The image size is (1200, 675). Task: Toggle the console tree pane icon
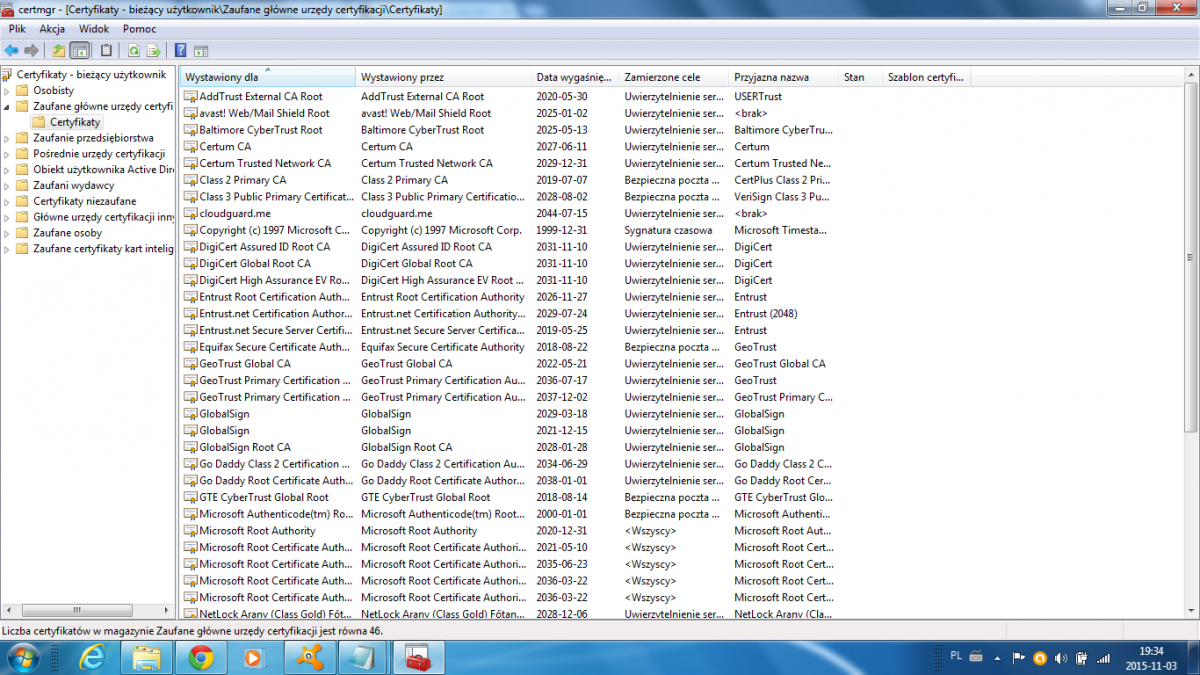click(80, 50)
